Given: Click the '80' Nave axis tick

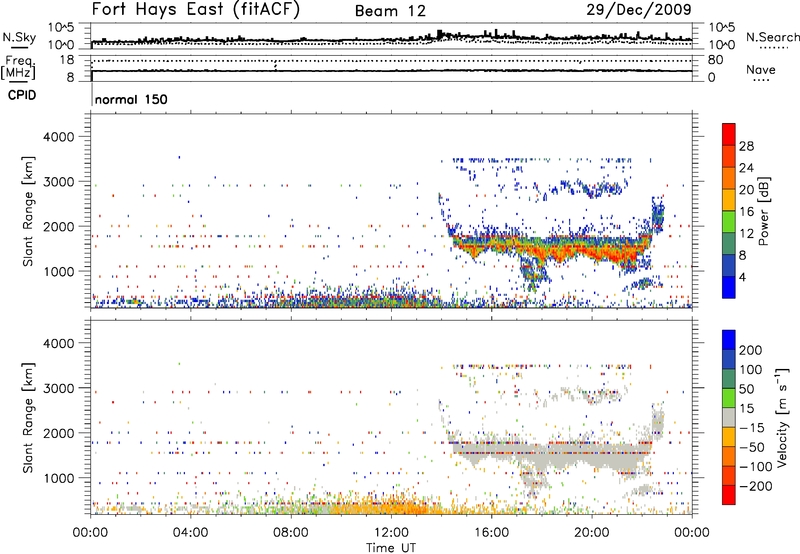Looking at the screenshot, I should point(715,60).
